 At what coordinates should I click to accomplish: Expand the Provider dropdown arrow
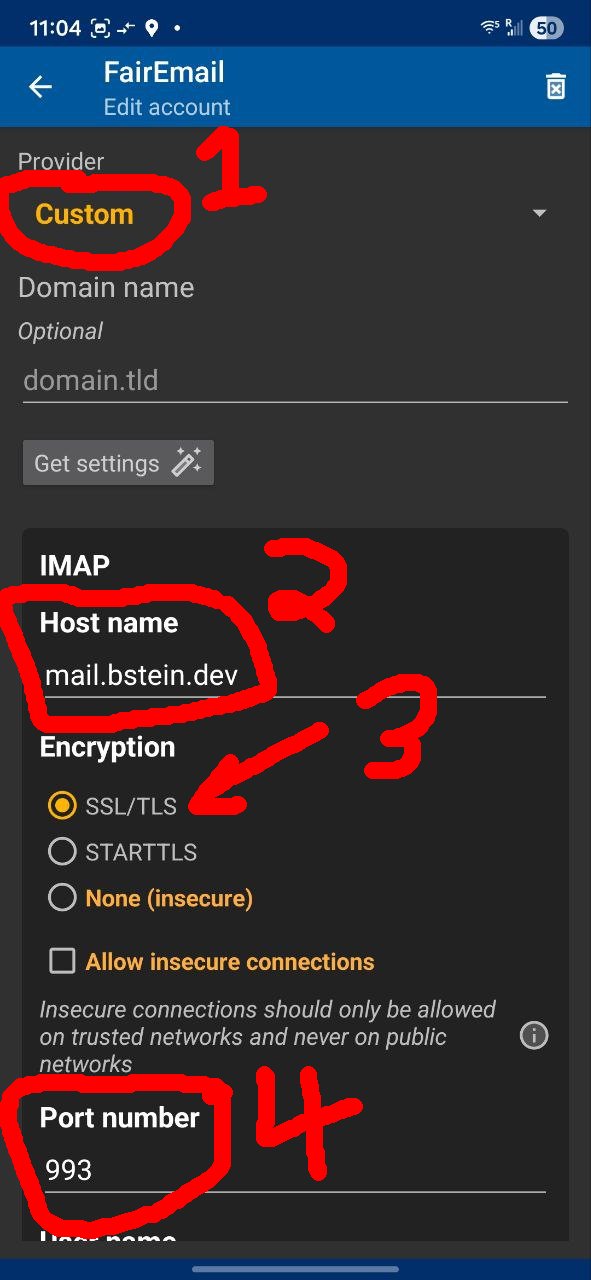click(x=539, y=213)
